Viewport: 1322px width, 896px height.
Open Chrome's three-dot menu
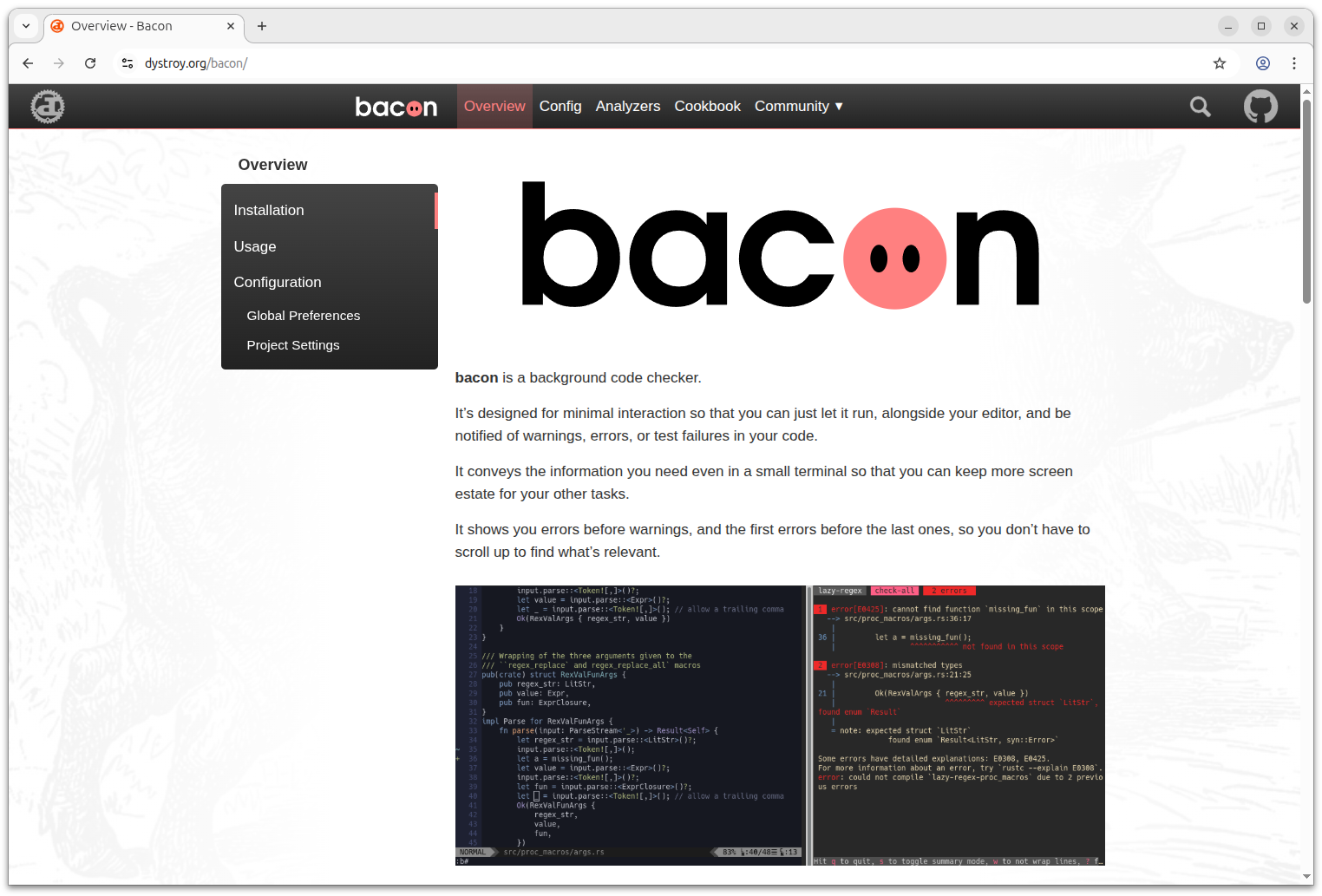tap(1293, 63)
